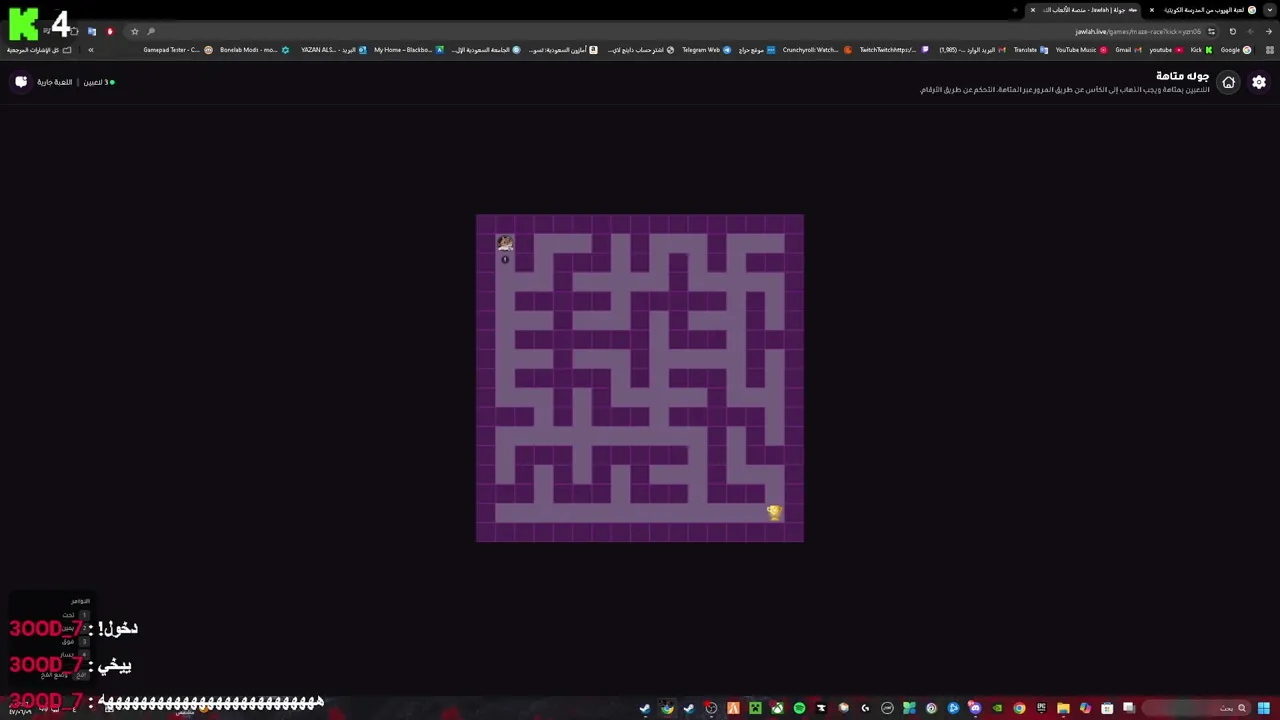Open Crunchyroll: Watch bookmark
The width and height of the screenshot is (1280, 720).
(817, 50)
